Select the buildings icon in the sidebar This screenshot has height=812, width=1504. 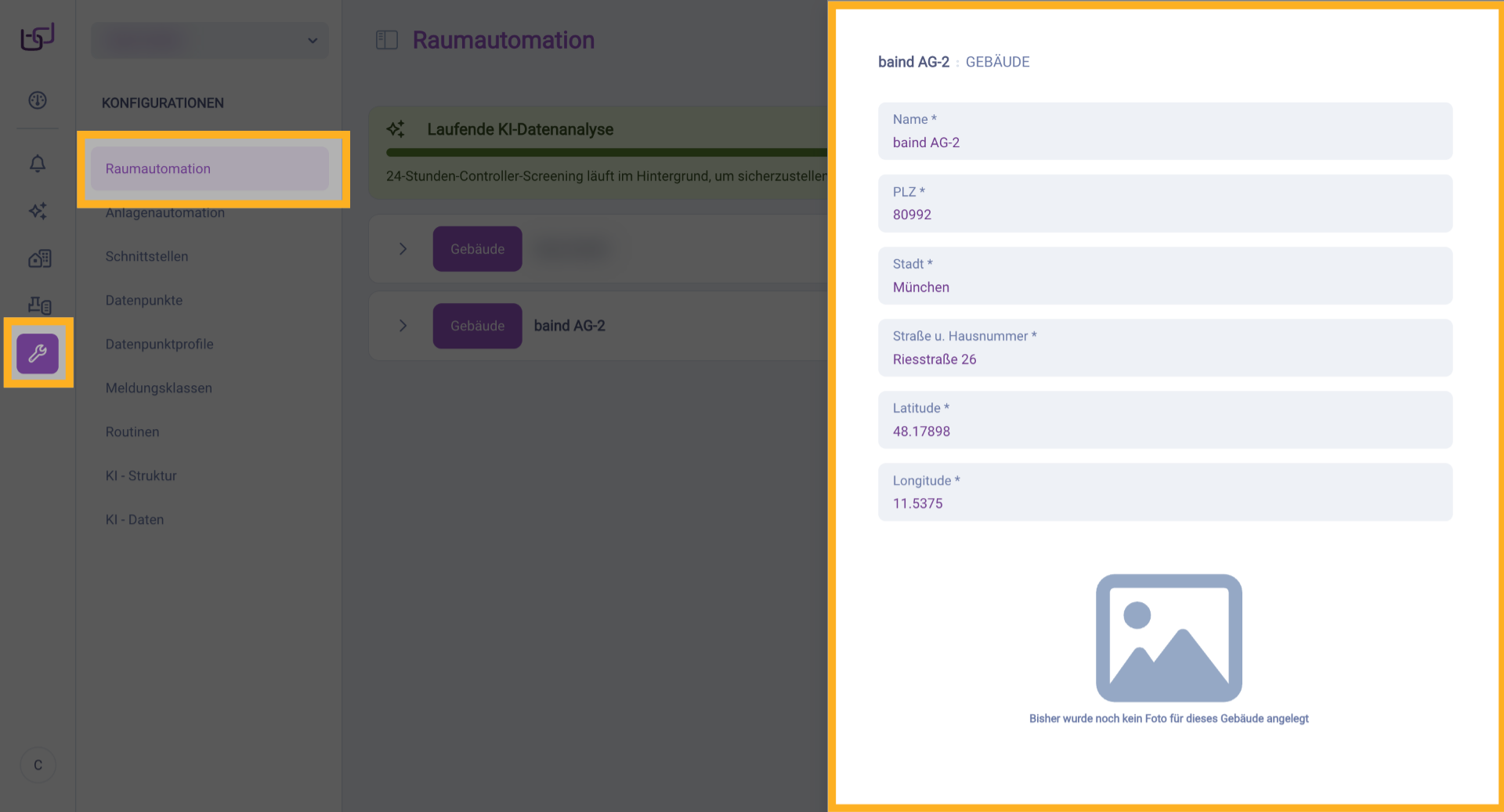pos(37,258)
